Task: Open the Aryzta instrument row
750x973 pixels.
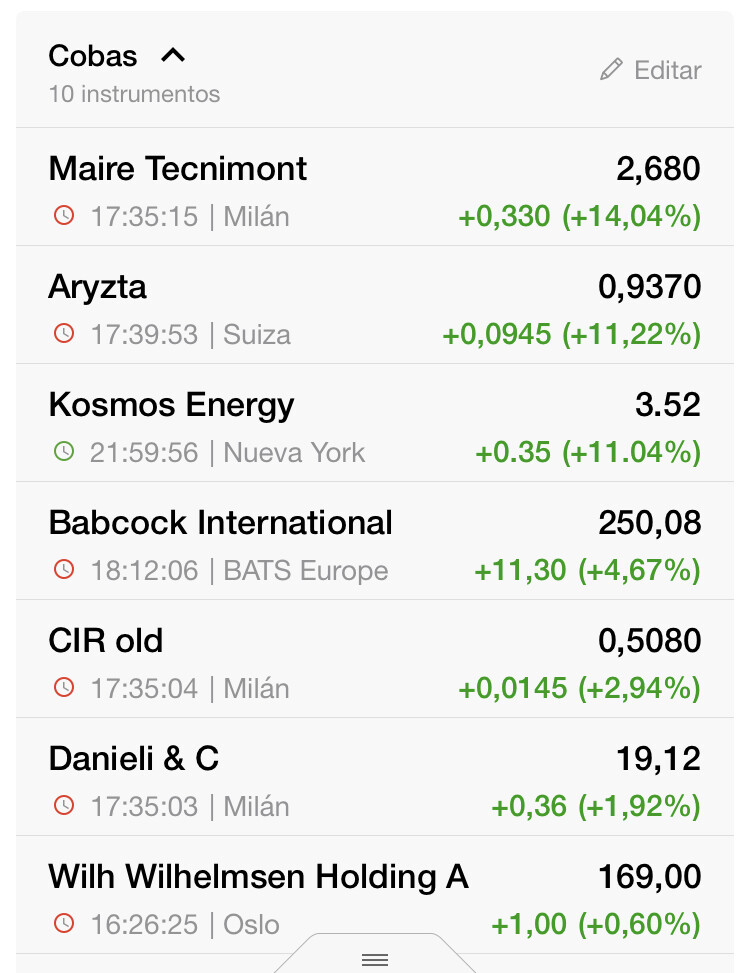Action: [375, 305]
